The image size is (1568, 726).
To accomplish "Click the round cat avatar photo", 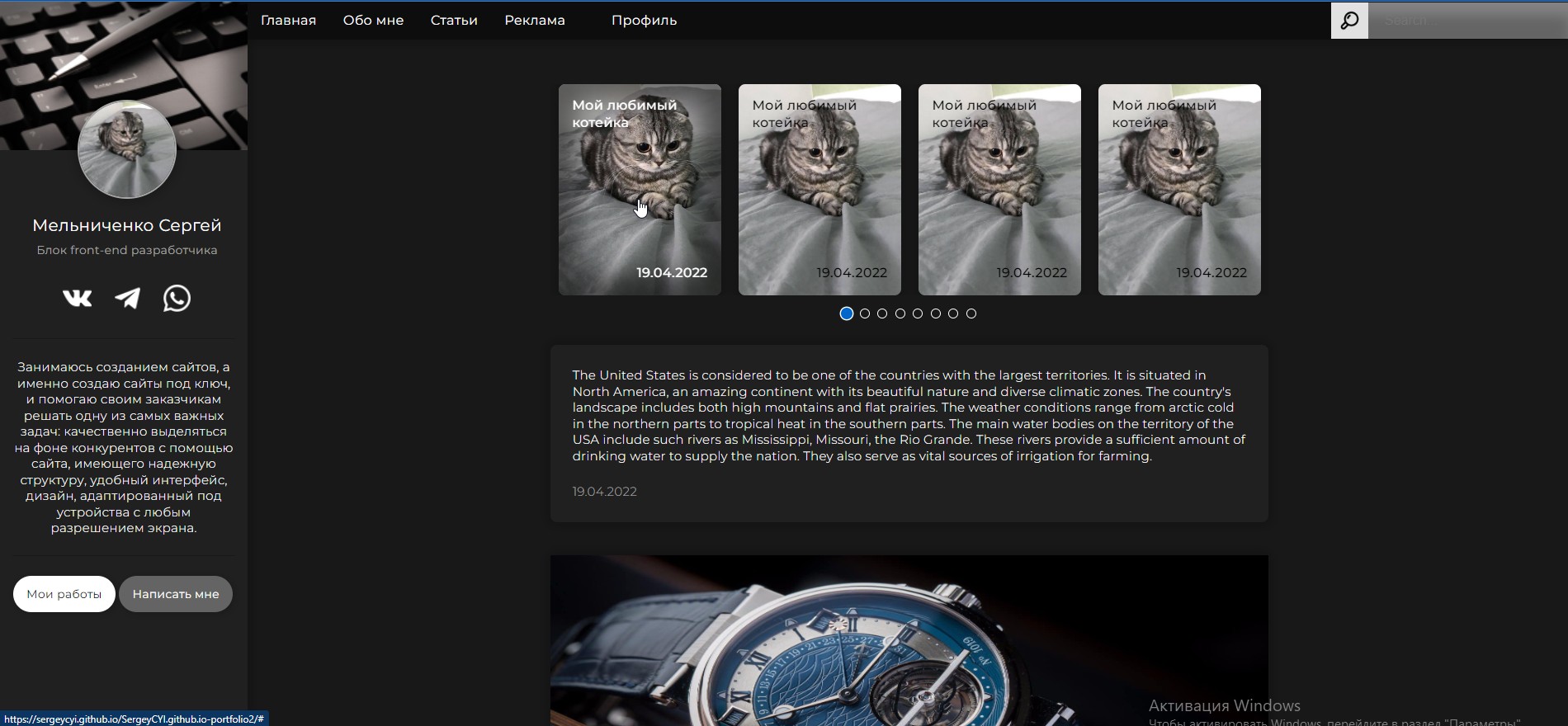I will pos(127,149).
